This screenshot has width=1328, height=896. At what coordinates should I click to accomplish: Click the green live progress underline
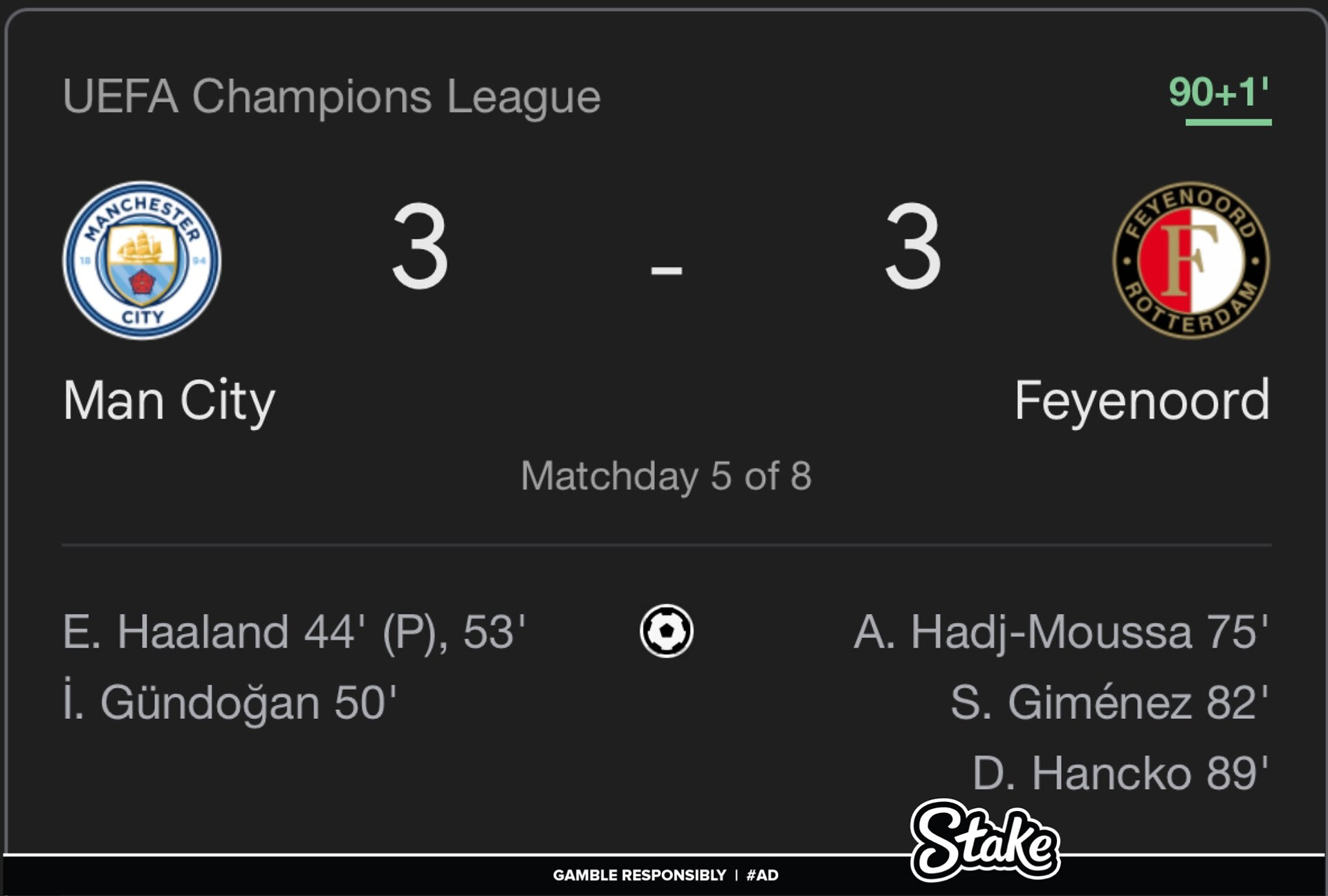1228,122
